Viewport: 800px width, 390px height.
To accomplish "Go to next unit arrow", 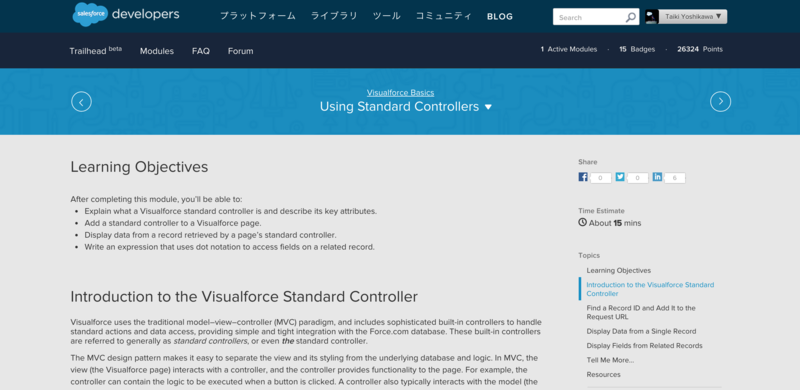I will [720, 102].
